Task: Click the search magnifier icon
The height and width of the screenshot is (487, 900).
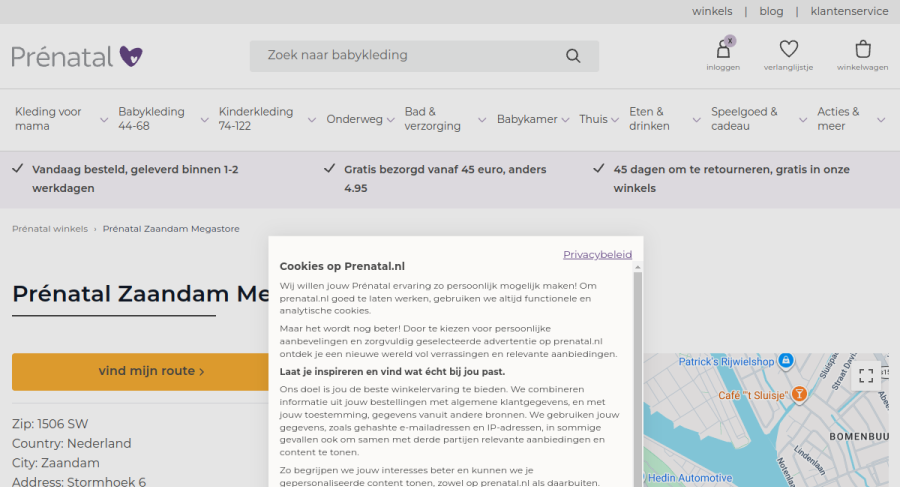Action: (573, 56)
